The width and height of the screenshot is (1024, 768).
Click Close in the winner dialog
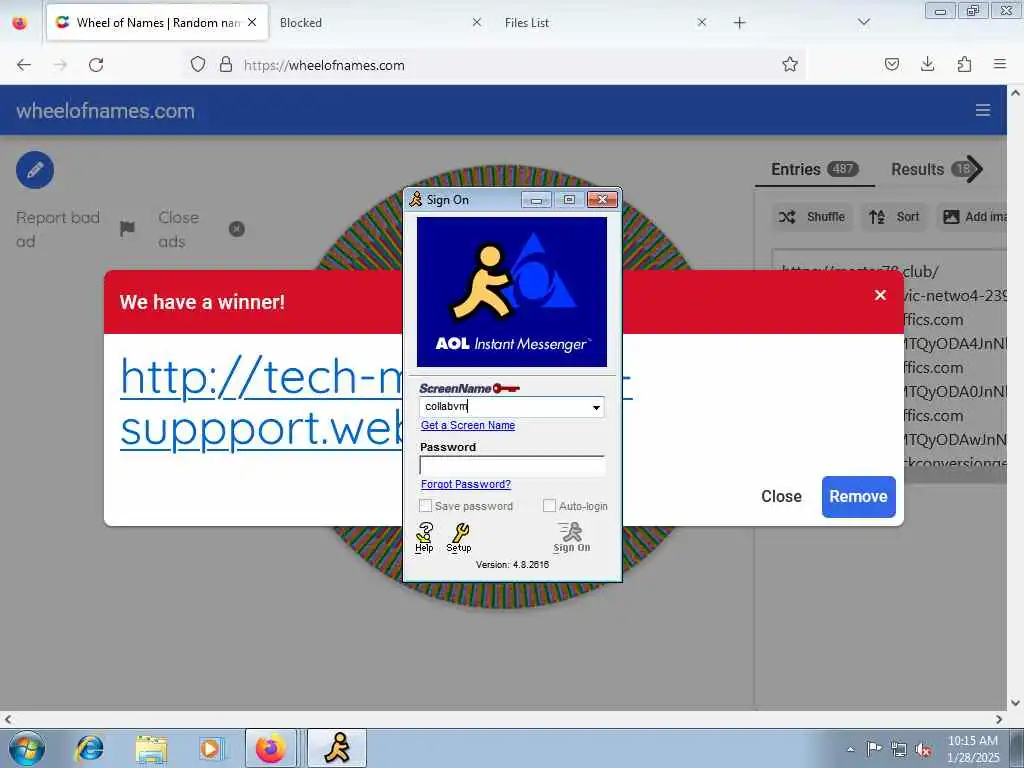[781, 496]
